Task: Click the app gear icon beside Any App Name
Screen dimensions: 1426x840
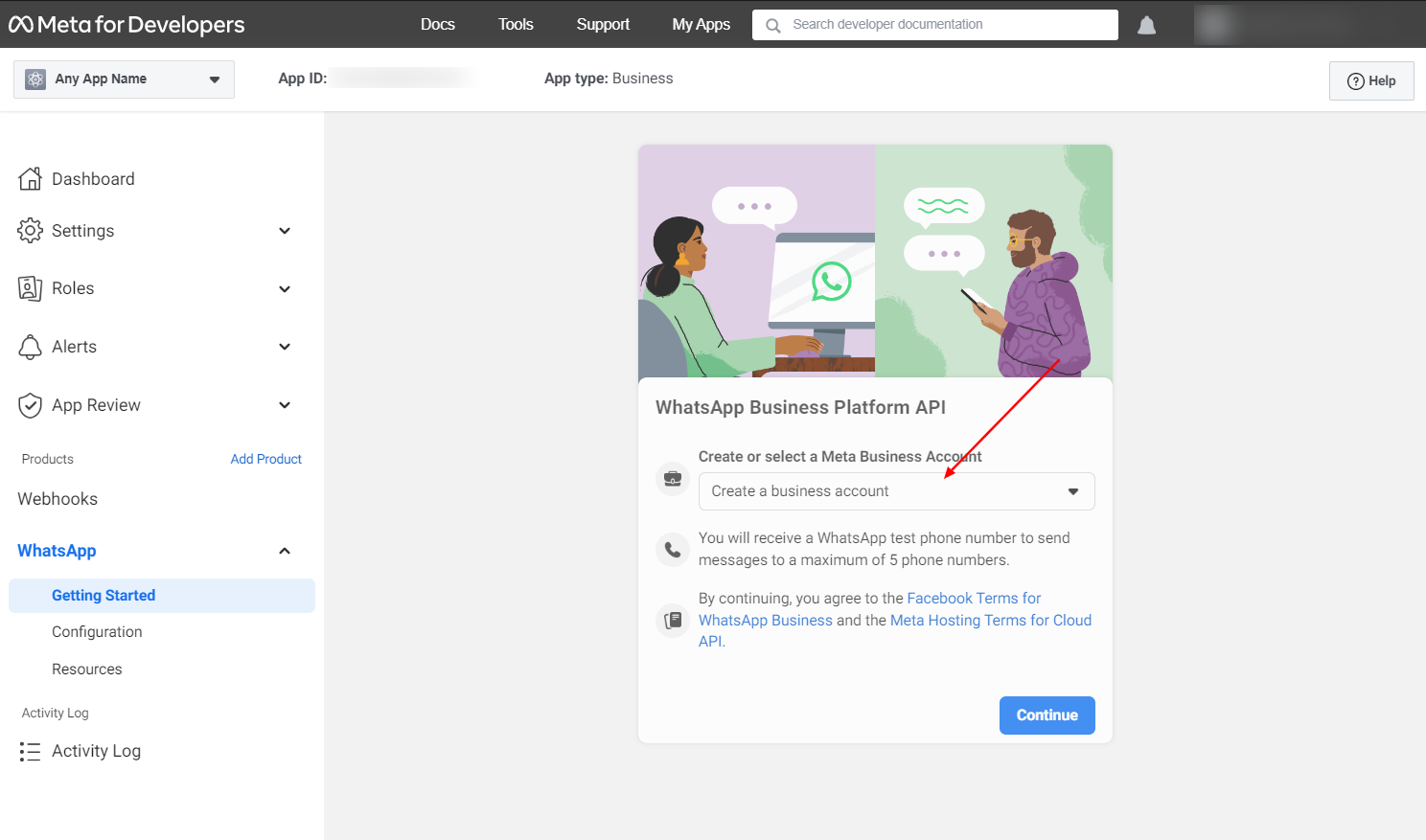Action: pyautogui.click(x=35, y=79)
